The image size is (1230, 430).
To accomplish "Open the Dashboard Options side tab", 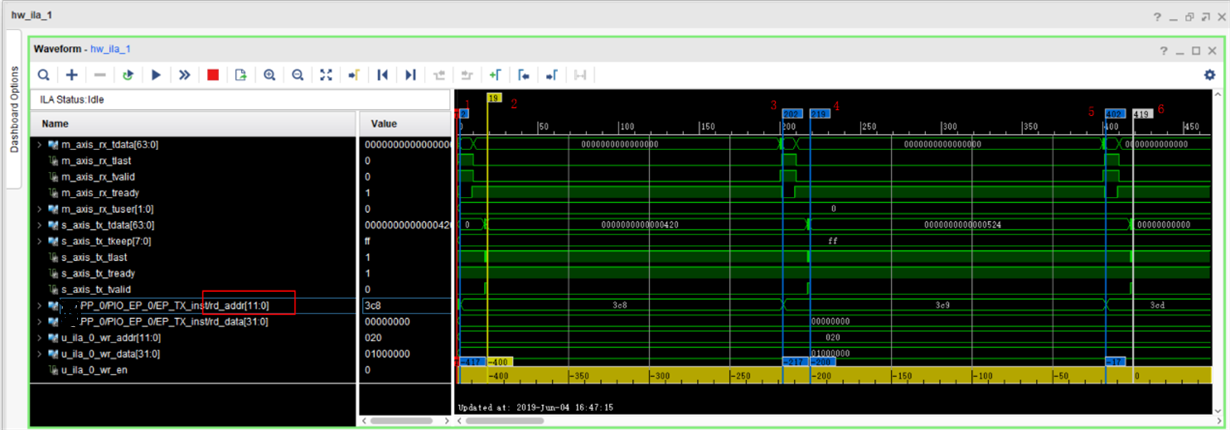I will 14,110.
